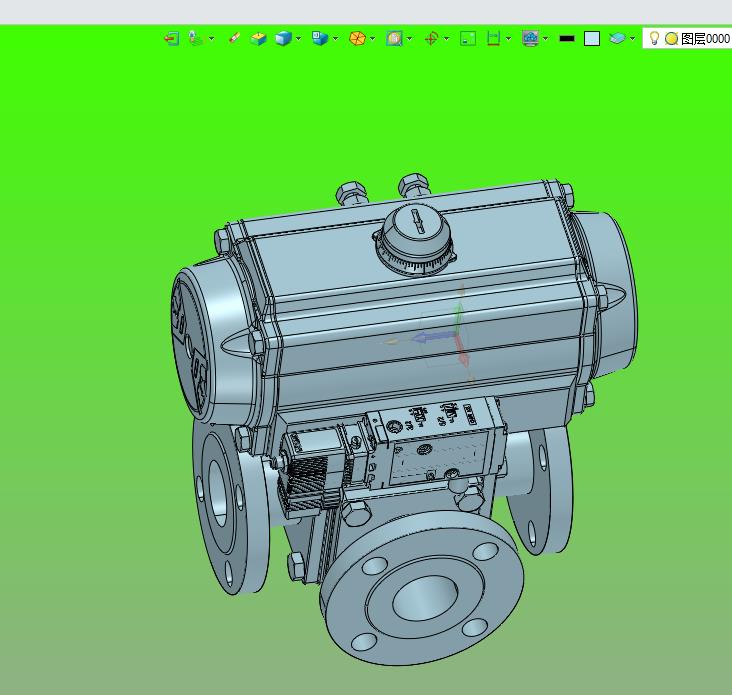The image size is (732, 695).
Task: Click the black line color swatch
Action: pyautogui.click(x=567, y=39)
